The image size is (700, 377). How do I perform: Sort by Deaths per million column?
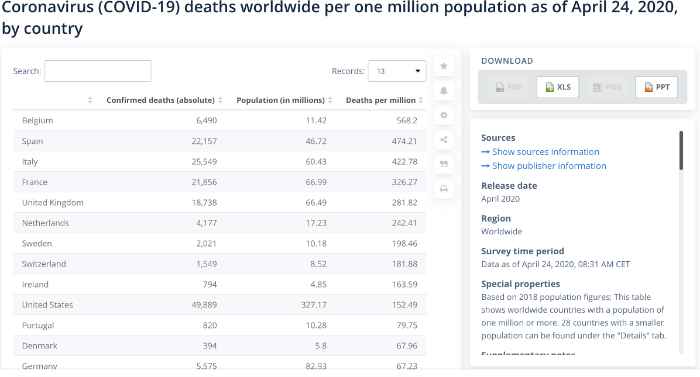tap(384, 100)
